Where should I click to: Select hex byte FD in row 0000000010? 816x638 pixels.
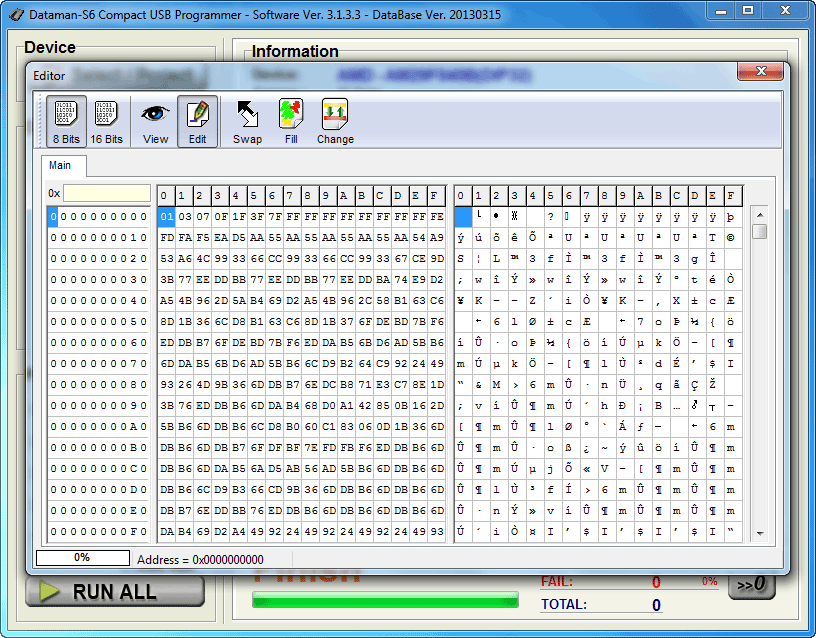(x=167, y=237)
